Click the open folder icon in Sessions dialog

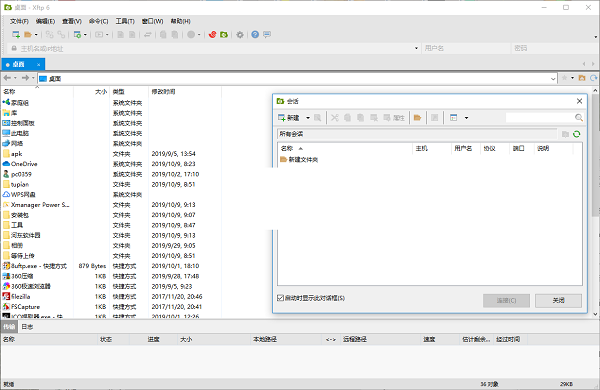pyautogui.click(x=417, y=117)
